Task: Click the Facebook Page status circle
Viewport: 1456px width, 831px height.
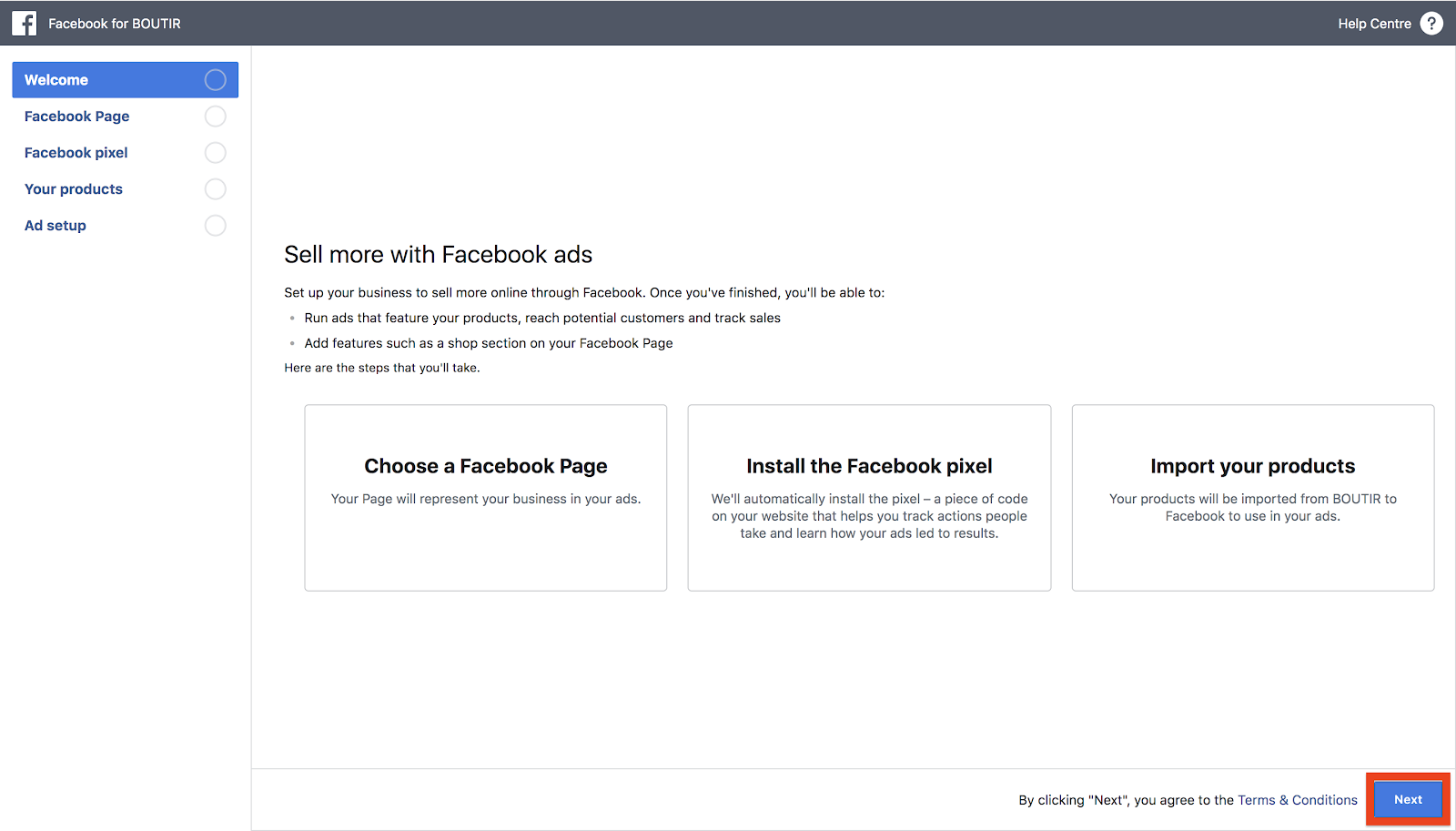Action: (x=216, y=117)
